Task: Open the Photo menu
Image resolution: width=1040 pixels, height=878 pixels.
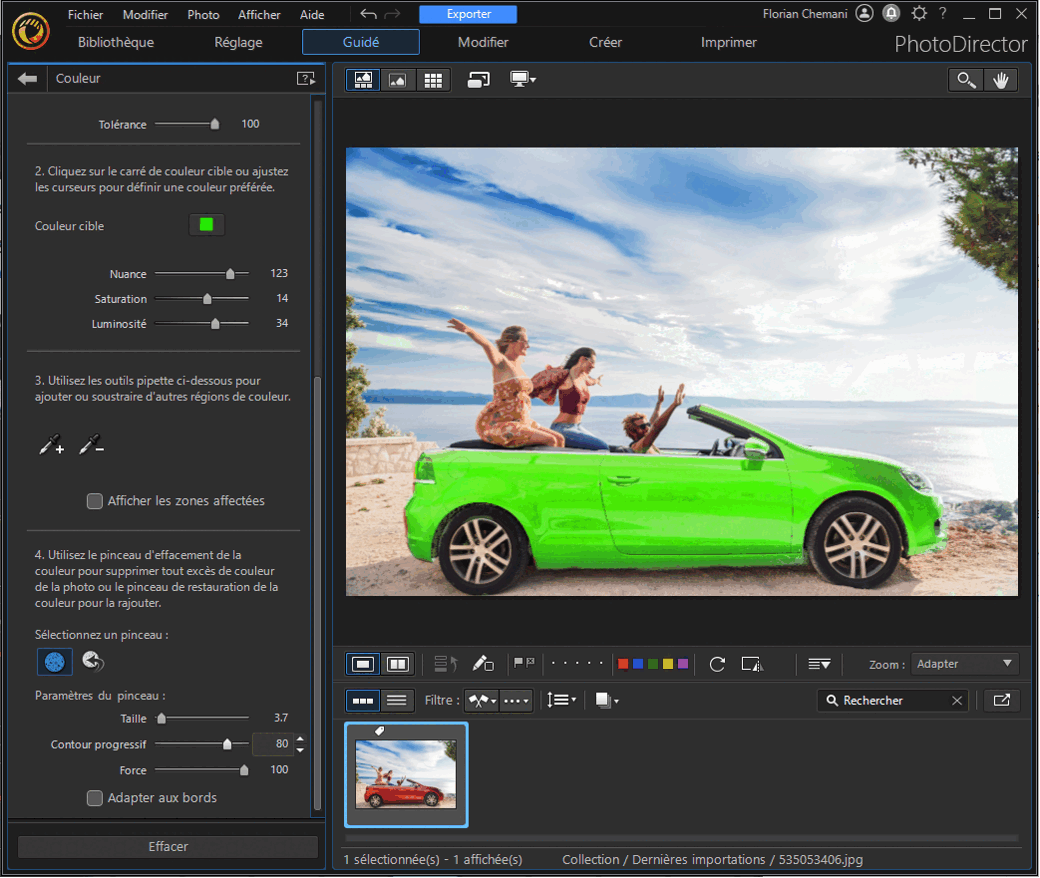Action: point(203,14)
